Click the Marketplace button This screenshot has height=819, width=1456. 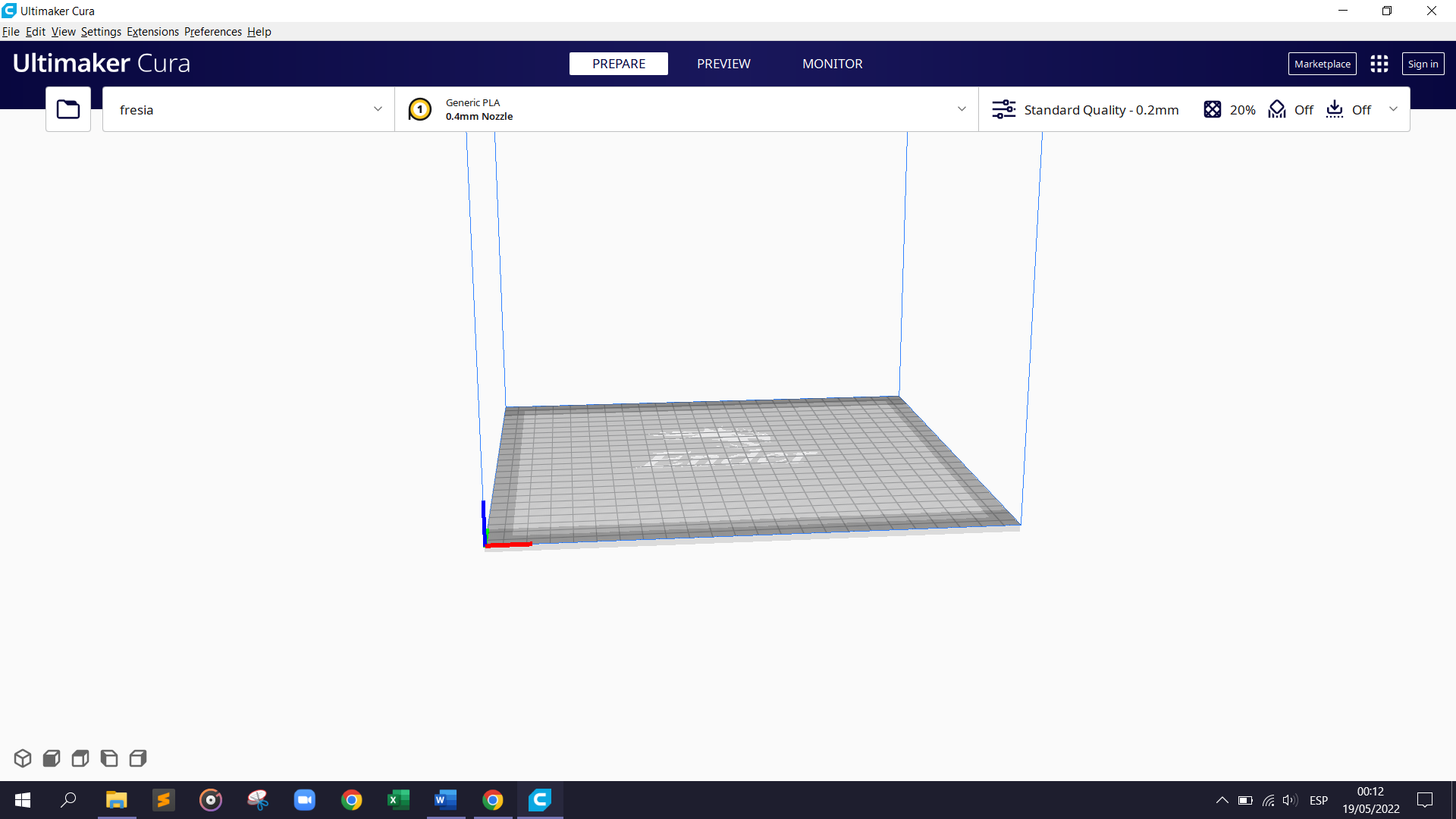(x=1322, y=64)
